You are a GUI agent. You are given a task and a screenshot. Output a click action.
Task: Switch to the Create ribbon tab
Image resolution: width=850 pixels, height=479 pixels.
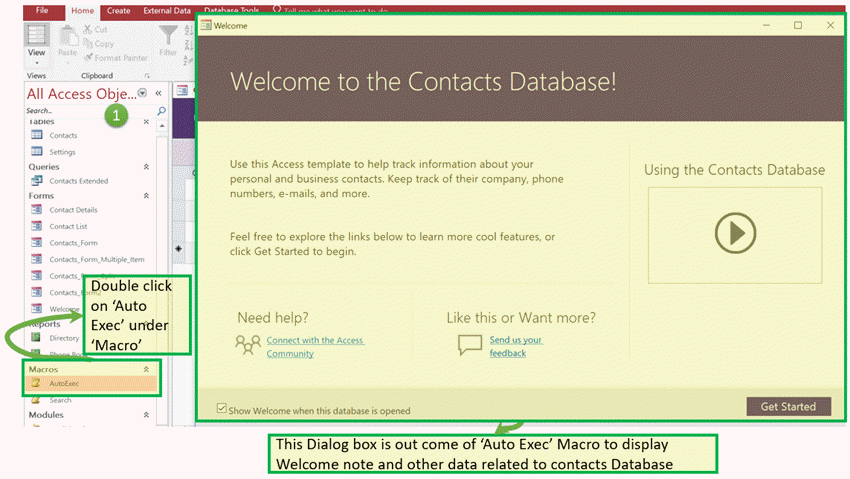pos(118,11)
